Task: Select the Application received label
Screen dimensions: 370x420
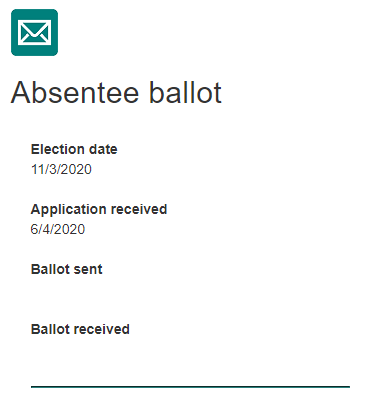Action: [x=99, y=209]
